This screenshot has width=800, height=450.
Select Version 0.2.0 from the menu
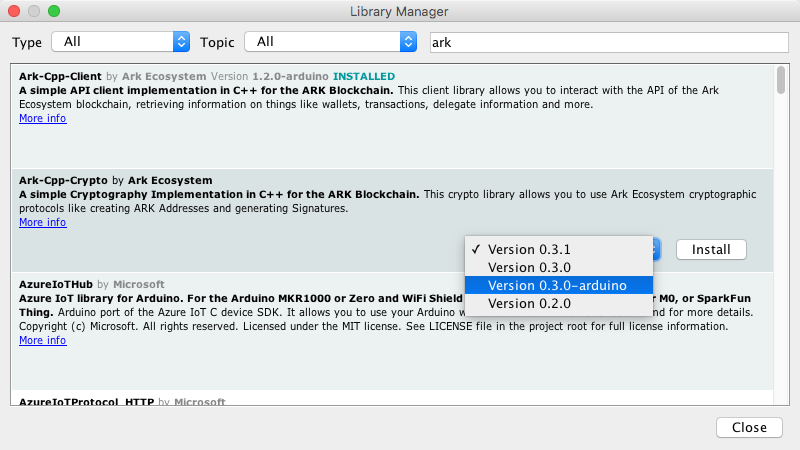pyautogui.click(x=529, y=303)
